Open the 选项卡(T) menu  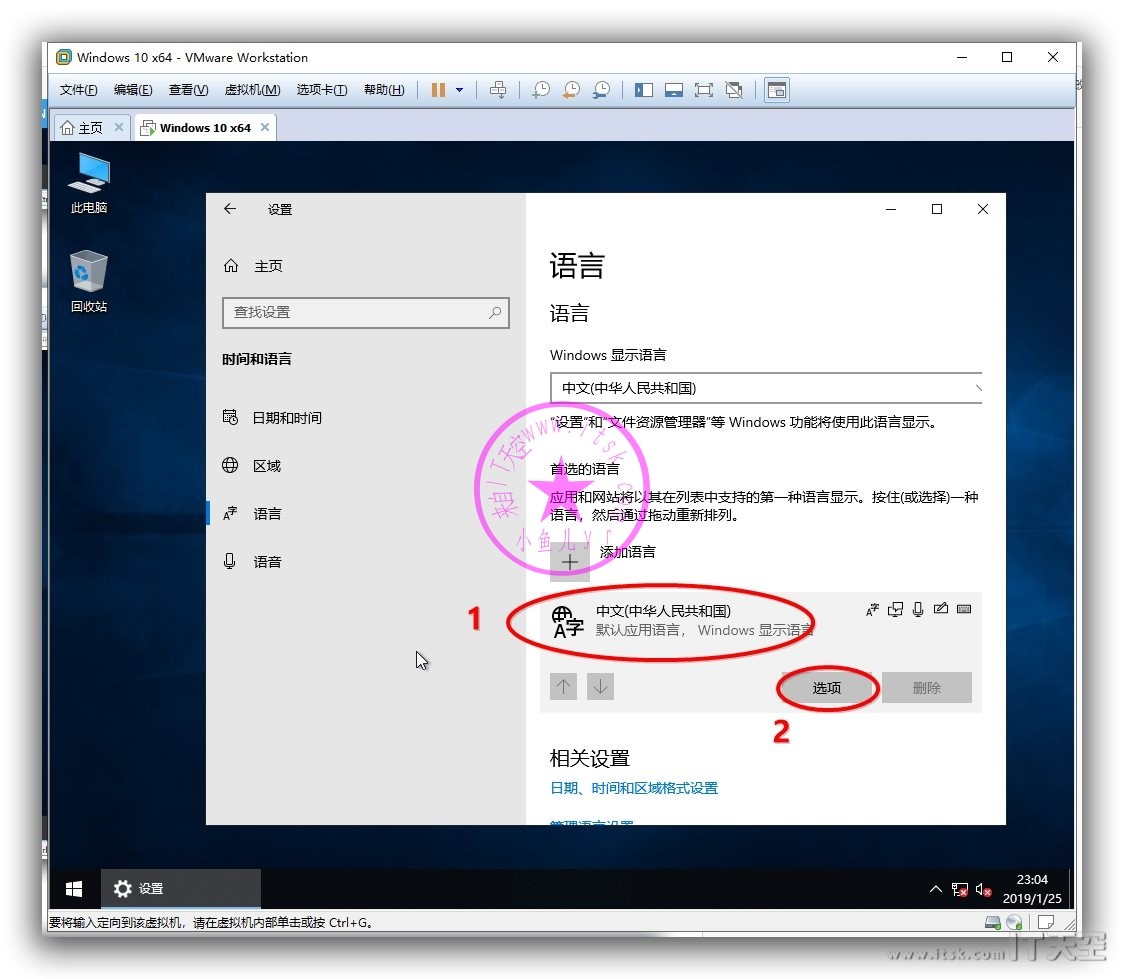pyautogui.click(x=322, y=90)
